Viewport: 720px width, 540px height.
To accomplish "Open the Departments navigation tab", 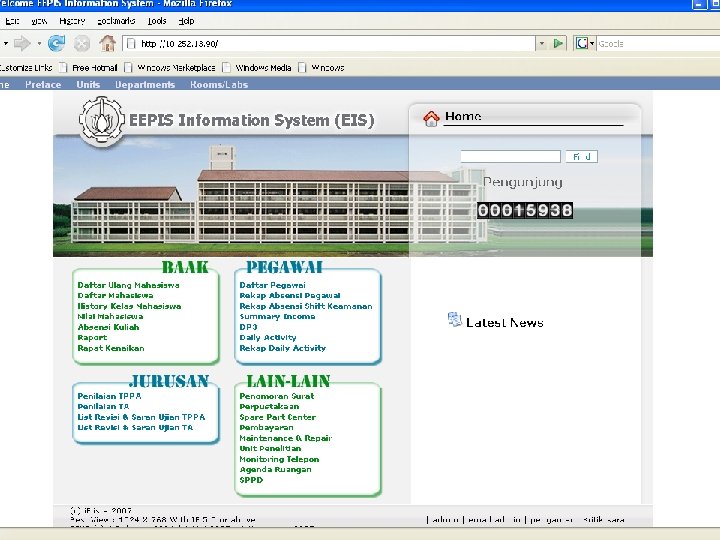I will pos(145,84).
